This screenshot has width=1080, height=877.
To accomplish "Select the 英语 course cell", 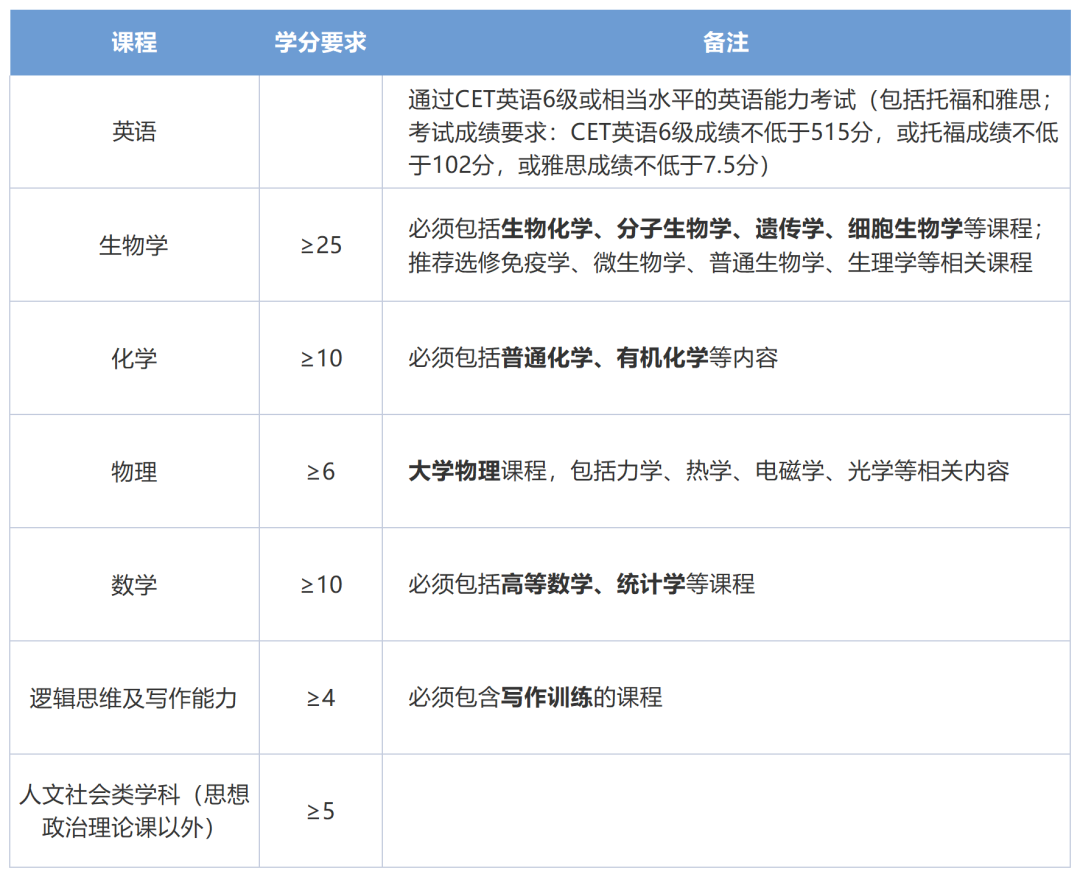I will point(134,132).
